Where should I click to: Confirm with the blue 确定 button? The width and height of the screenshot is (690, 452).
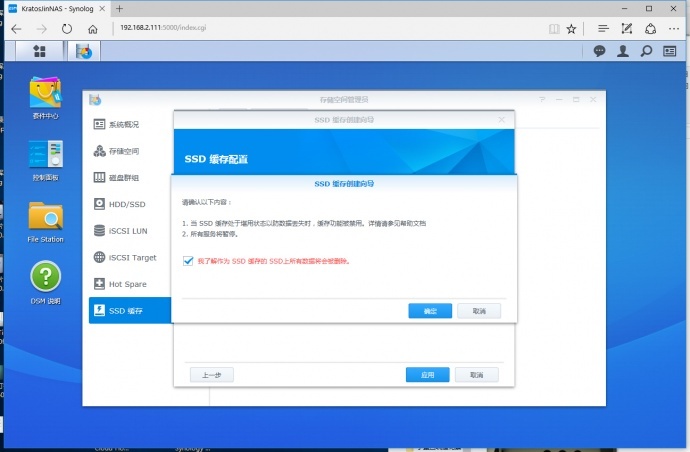click(x=430, y=311)
